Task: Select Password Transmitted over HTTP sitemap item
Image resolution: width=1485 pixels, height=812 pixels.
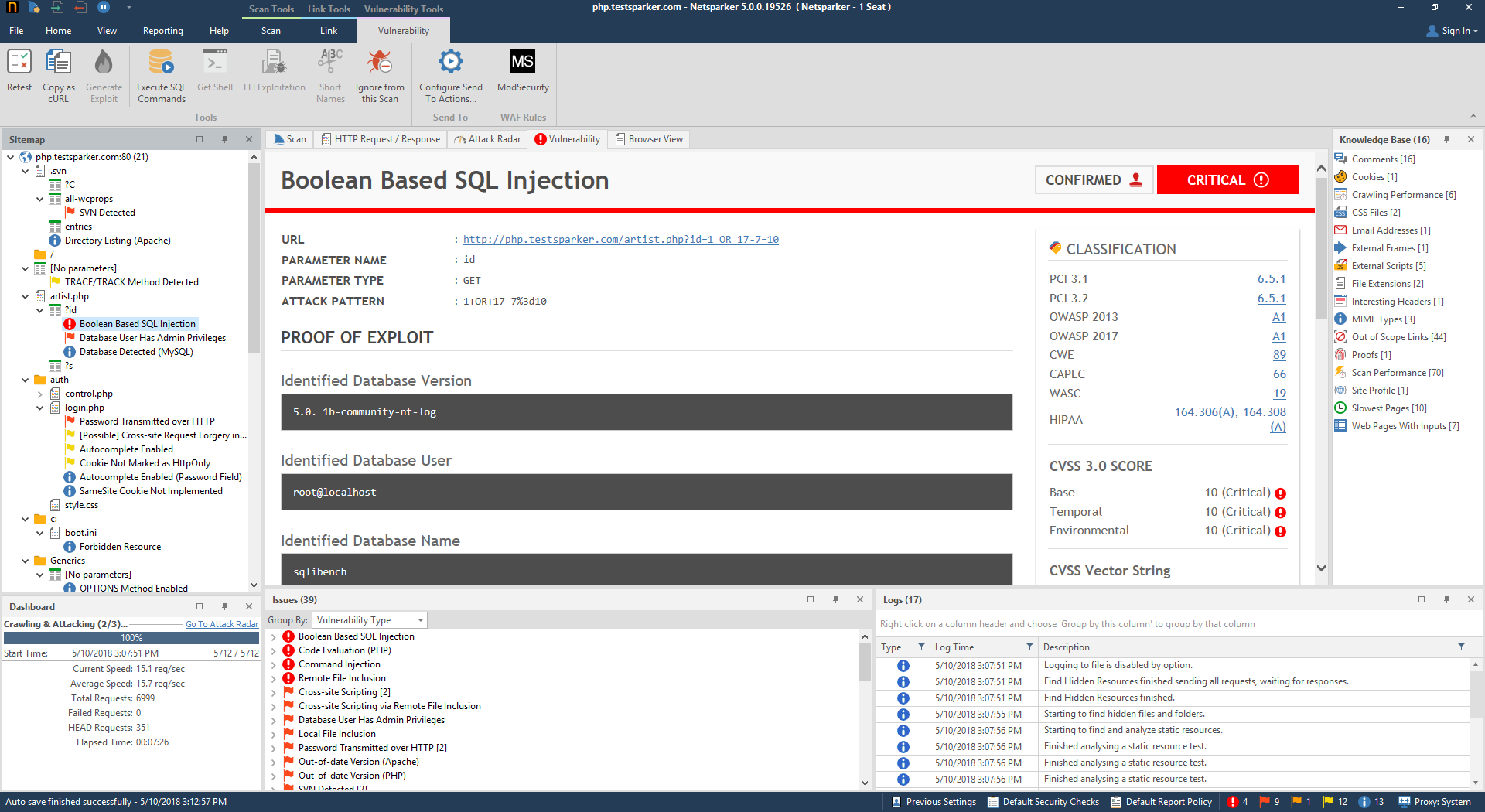Action: (x=147, y=421)
